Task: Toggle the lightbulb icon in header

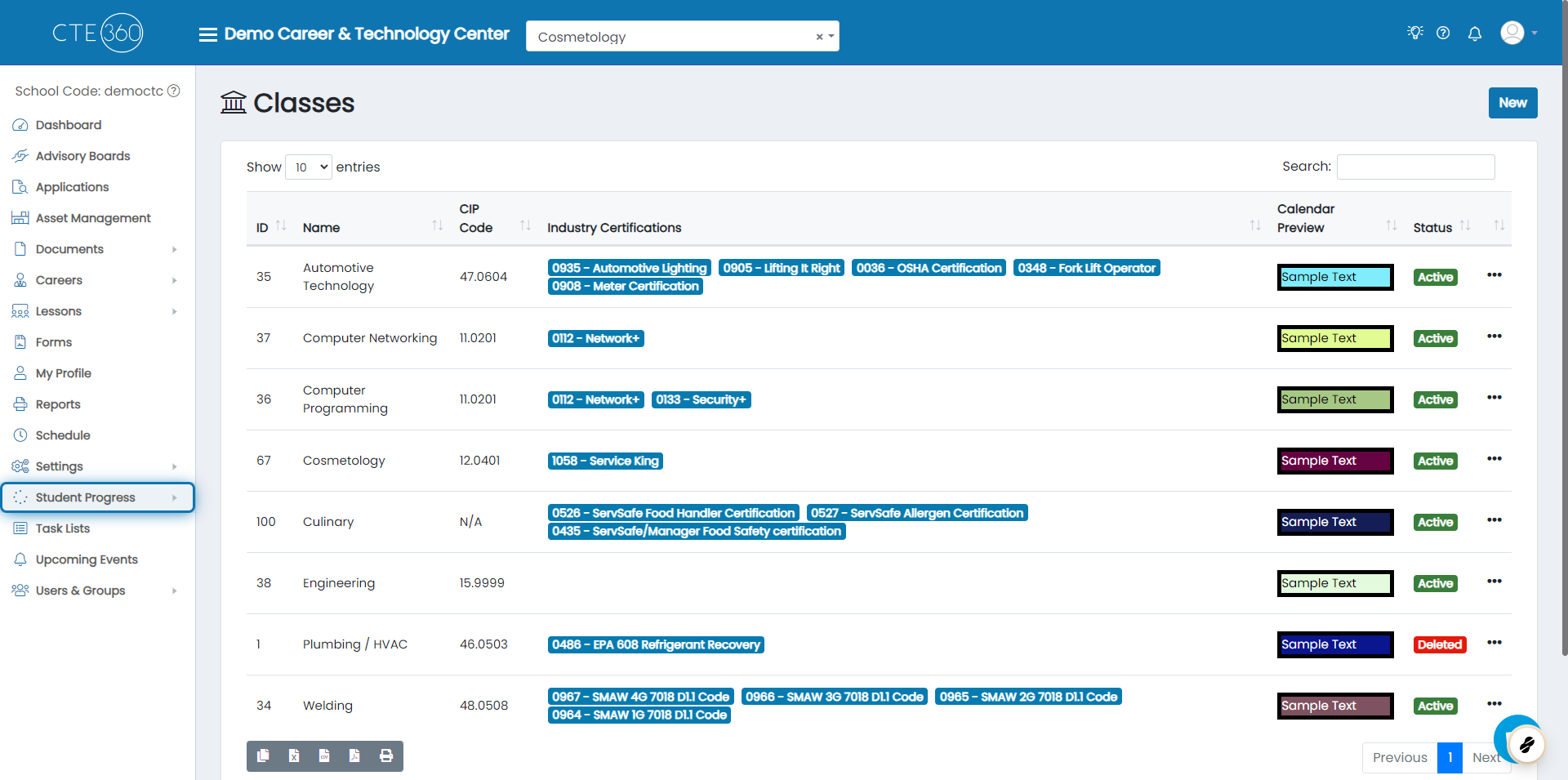Action: tap(1414, 33)
